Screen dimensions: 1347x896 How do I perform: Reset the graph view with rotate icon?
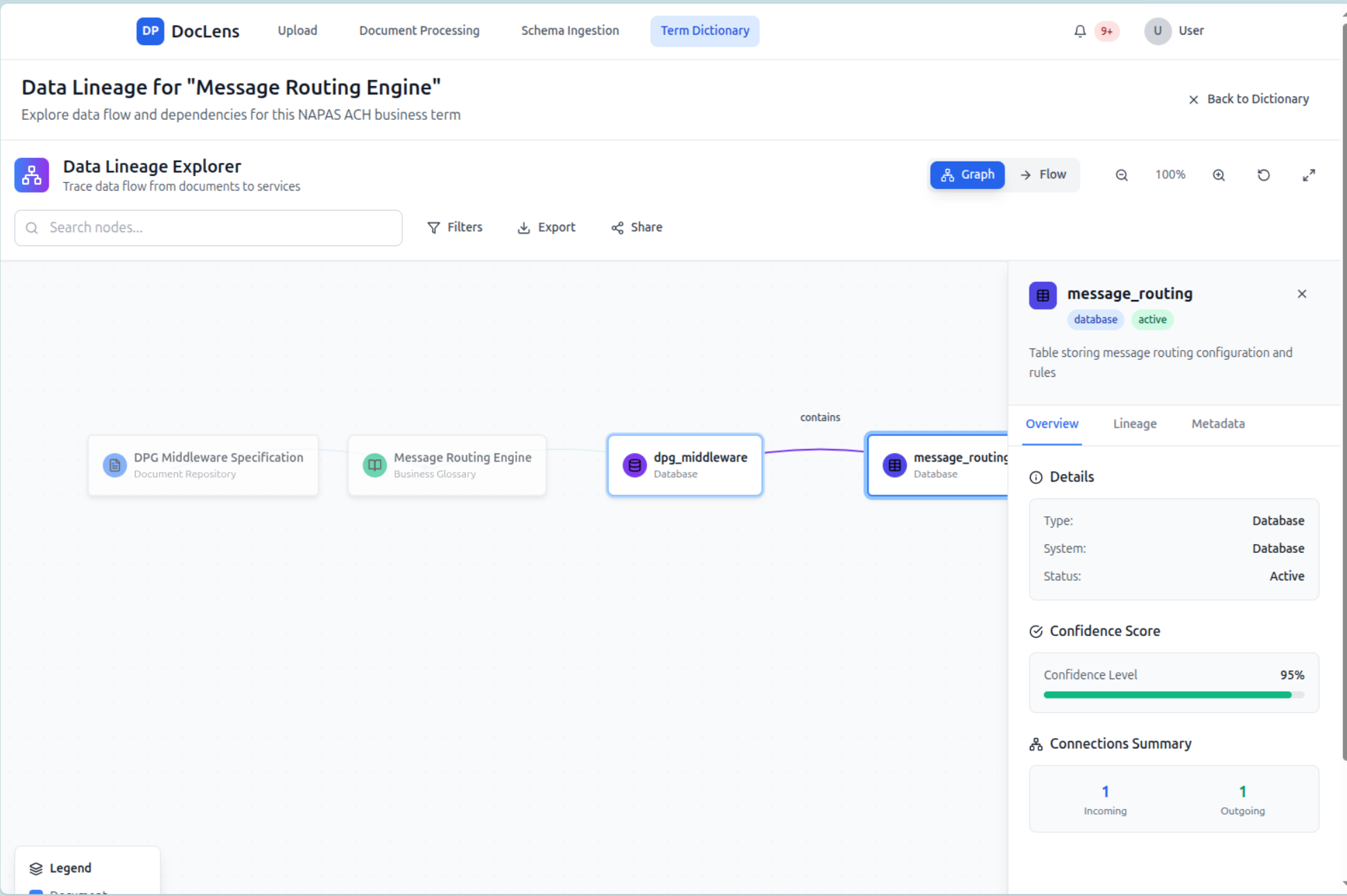click(1263, 175)
